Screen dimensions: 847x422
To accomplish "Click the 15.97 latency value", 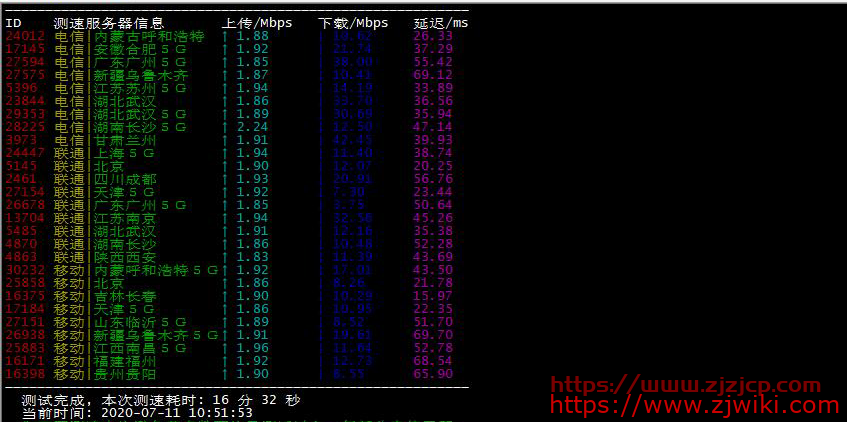I will [432, 296].
